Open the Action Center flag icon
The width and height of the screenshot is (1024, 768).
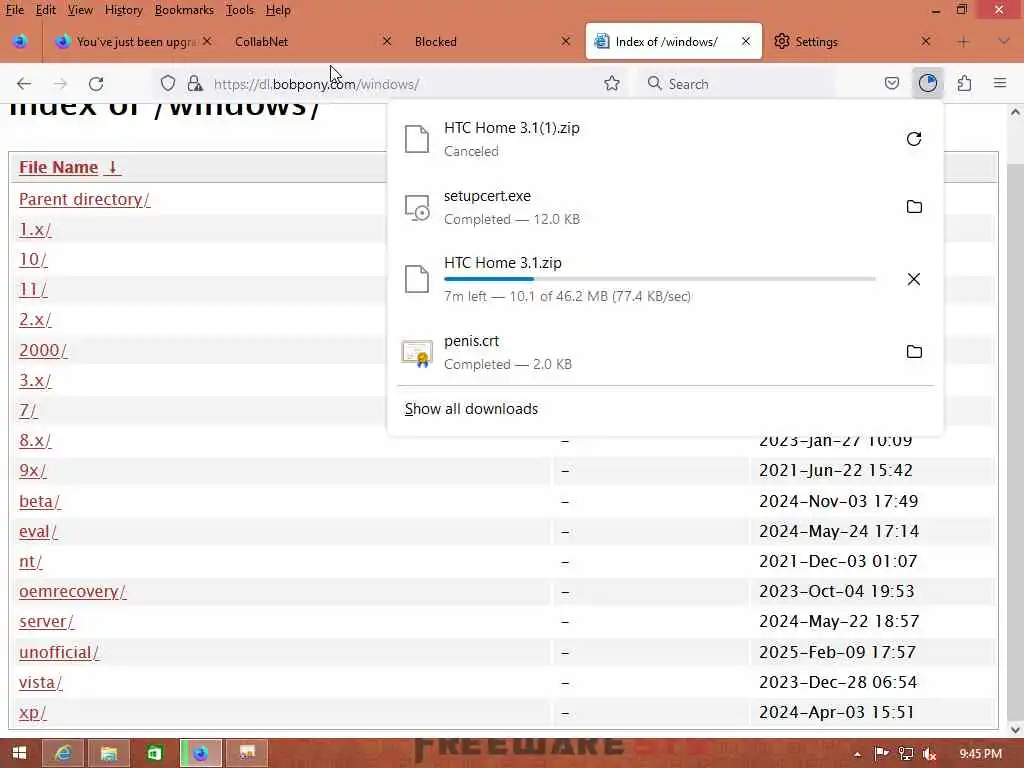[x=881, y=754]
